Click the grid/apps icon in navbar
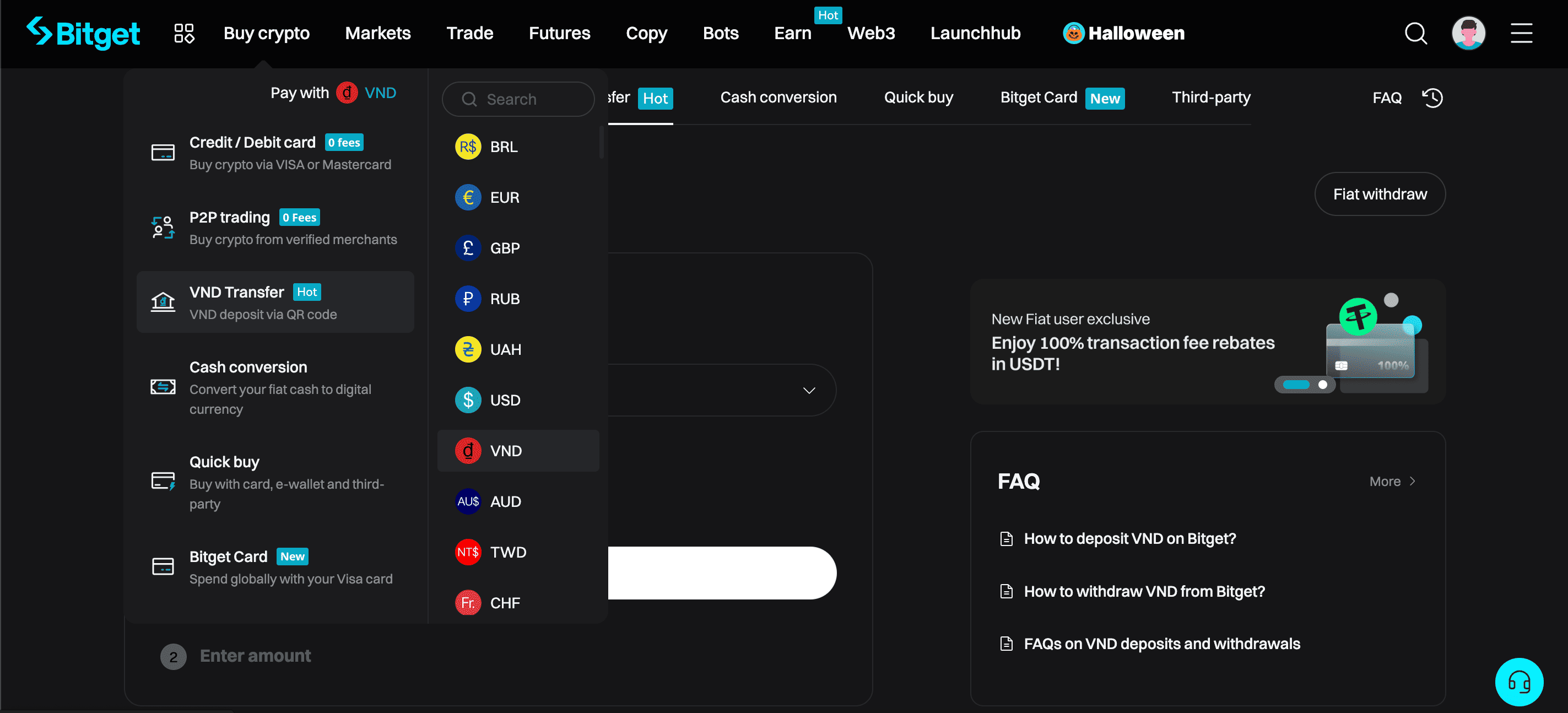This screenshot has height=713, width=1568. click(x=184, y=33)
